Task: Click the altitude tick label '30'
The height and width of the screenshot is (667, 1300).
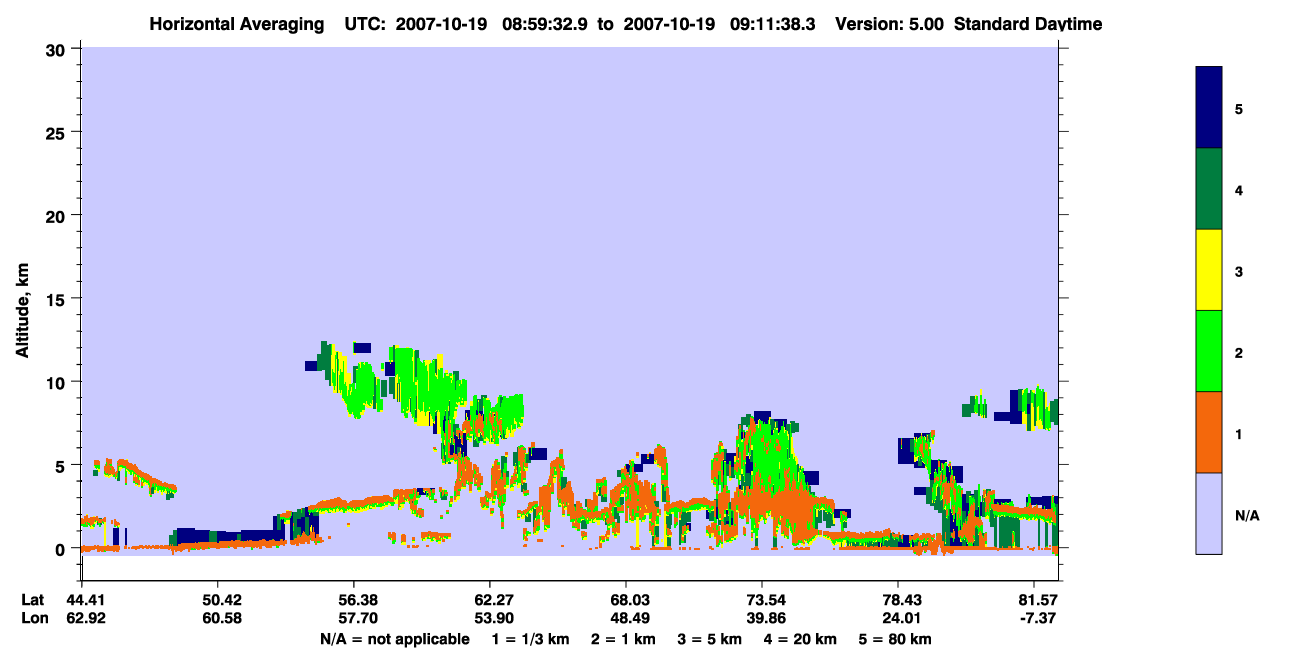Action: point(58,49)
